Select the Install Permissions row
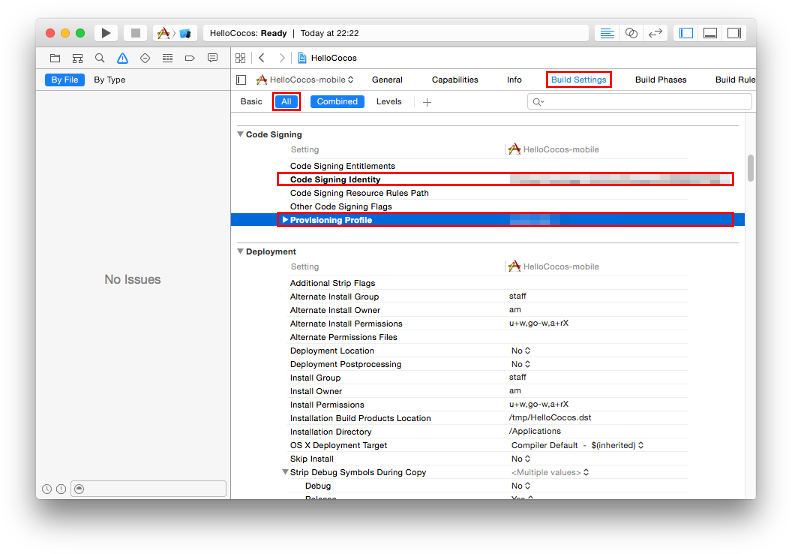Image resolution: width=792 pixels, height=554 pixels. pyautogui.click(x=487, y=405)
